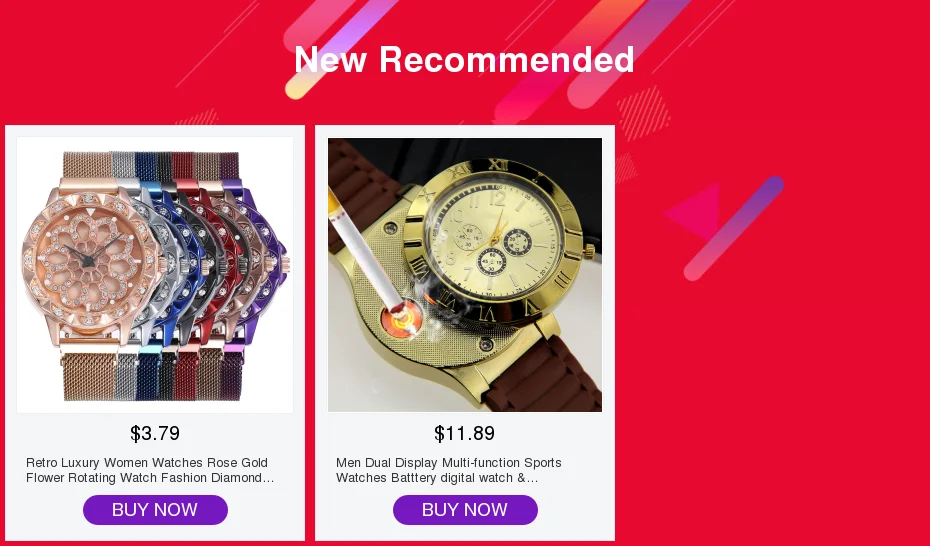930x546 pixels.
Task: Click BUY NOW under the $11.89 watch
Action: [465, 510]
